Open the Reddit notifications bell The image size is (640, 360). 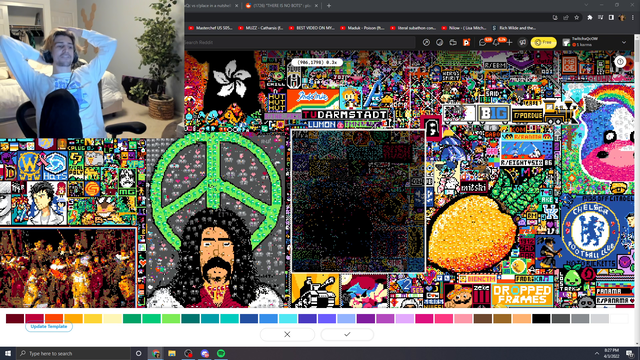tap(496, 42)
